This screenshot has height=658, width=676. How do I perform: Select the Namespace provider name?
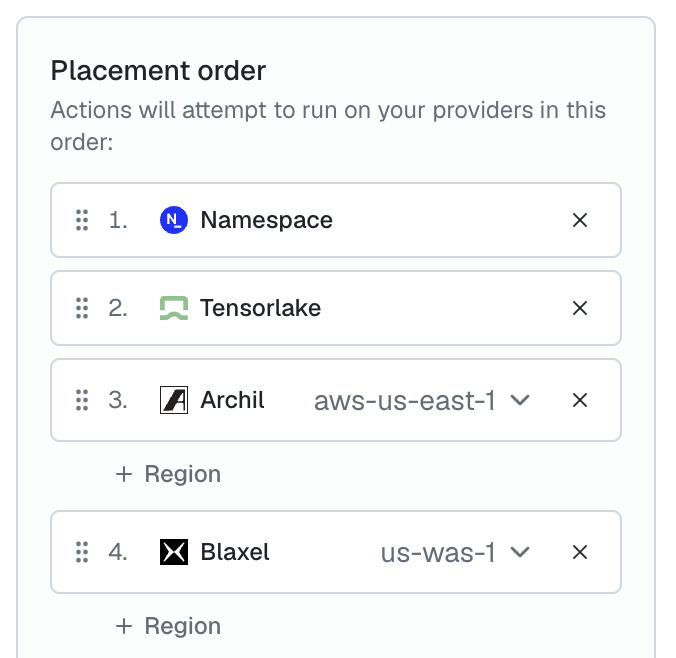point(266,220)
